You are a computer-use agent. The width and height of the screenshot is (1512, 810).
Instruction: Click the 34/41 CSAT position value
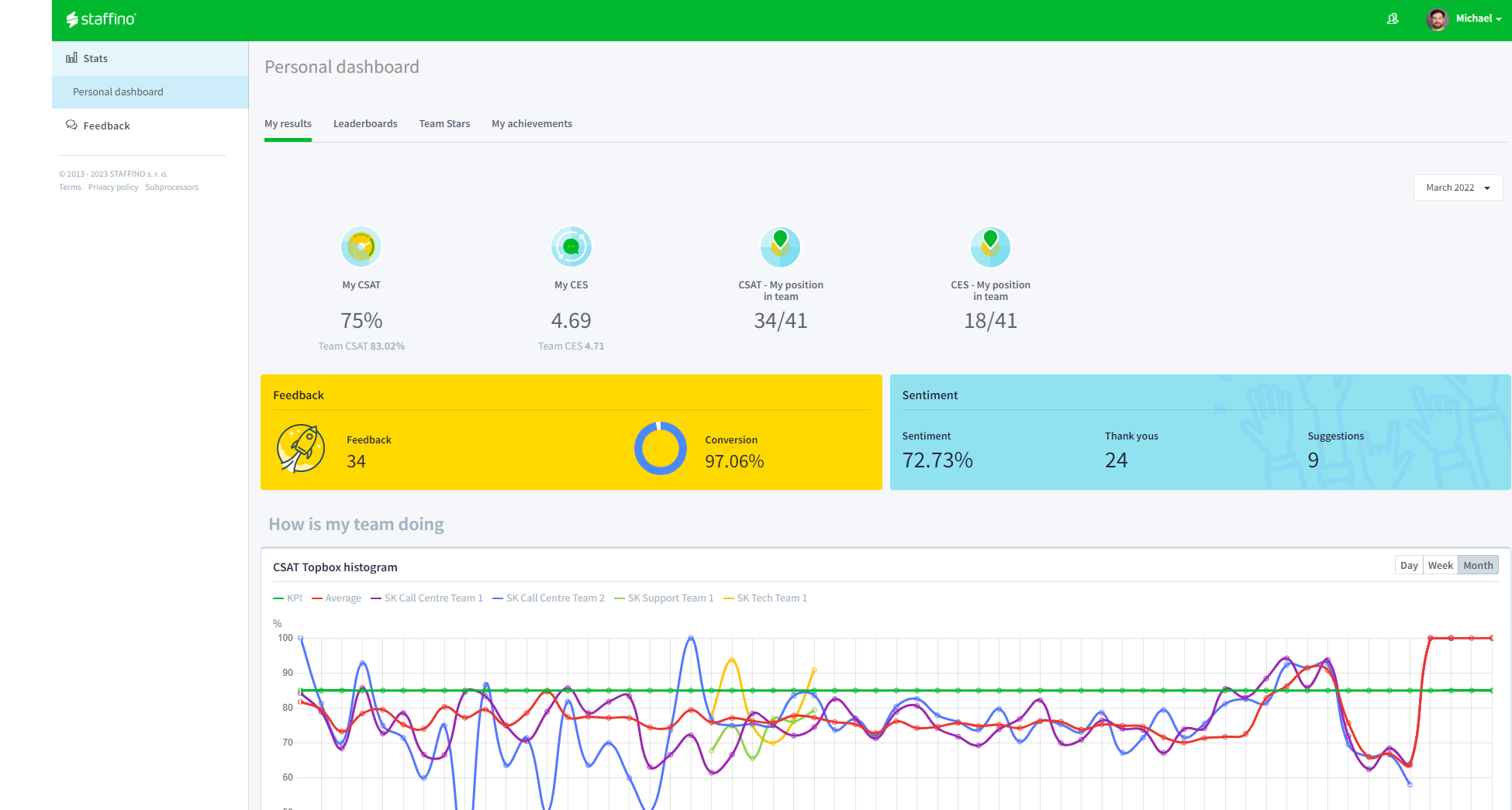[x=781, y=321]
